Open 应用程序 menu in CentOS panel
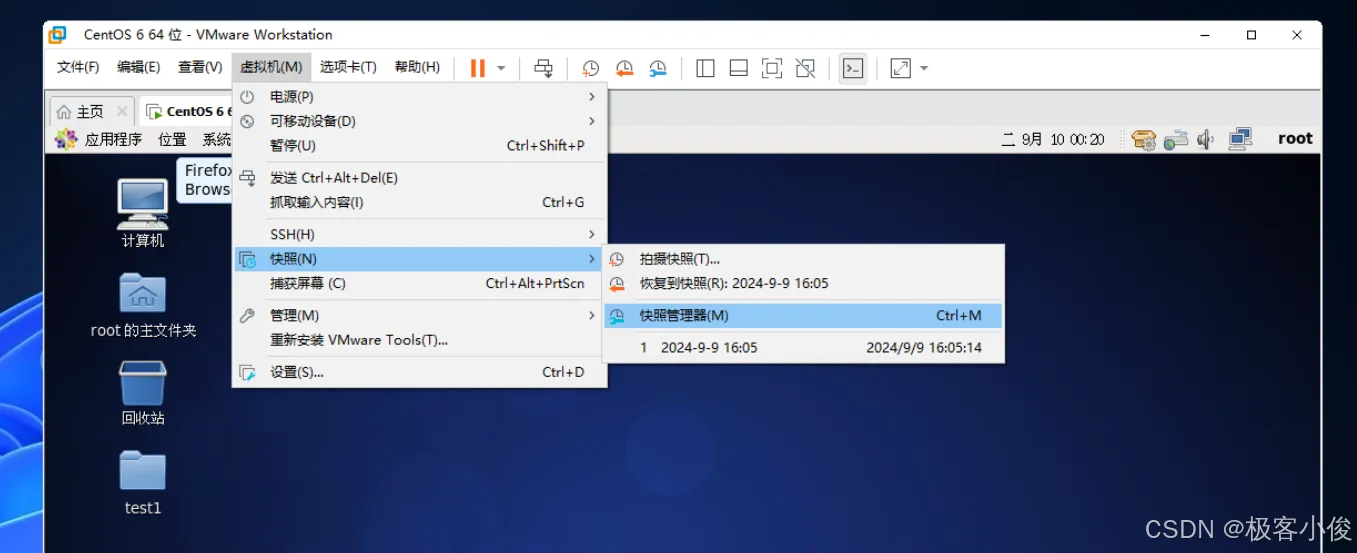 [x=113, y=139]
